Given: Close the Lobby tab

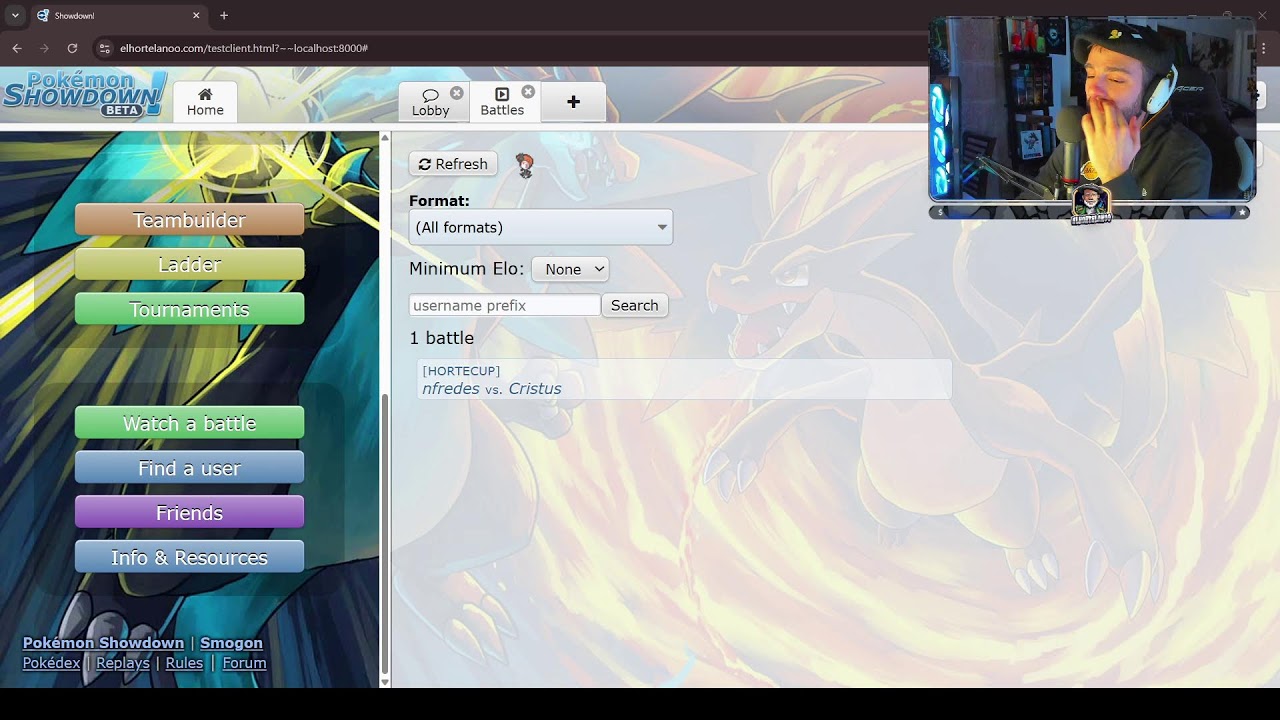Looking at the screenshot, I should point(457,93).
